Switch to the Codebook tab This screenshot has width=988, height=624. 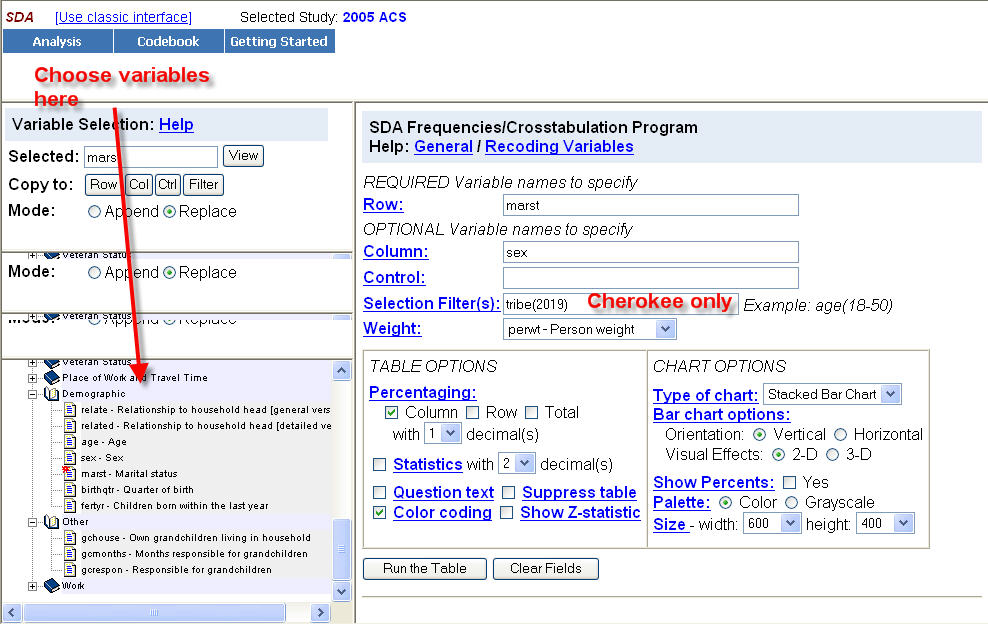(x=168, y=41)
